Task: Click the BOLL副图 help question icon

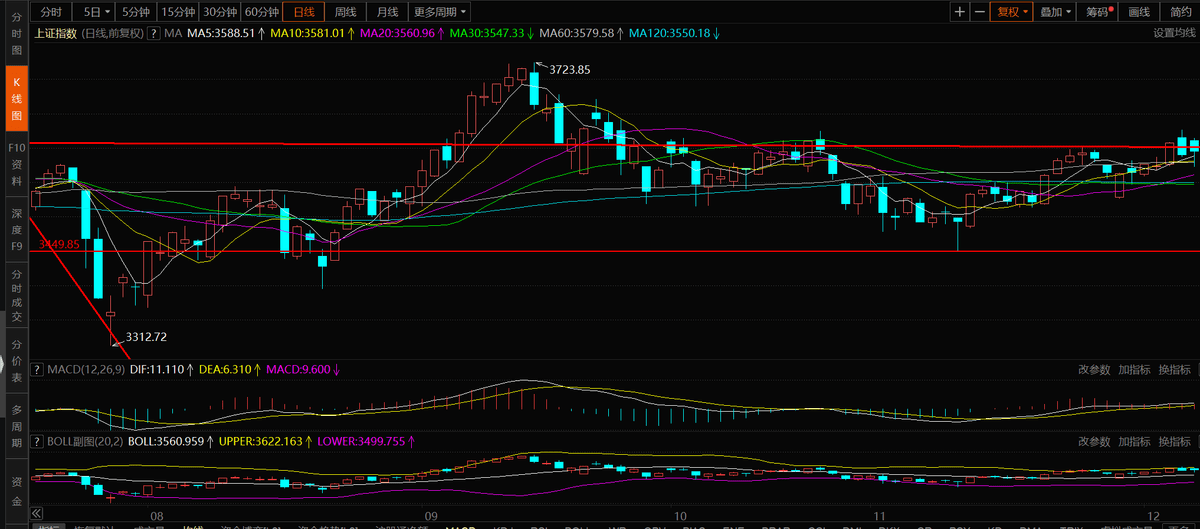Action: pyautogui.click(x=39, y=441)
